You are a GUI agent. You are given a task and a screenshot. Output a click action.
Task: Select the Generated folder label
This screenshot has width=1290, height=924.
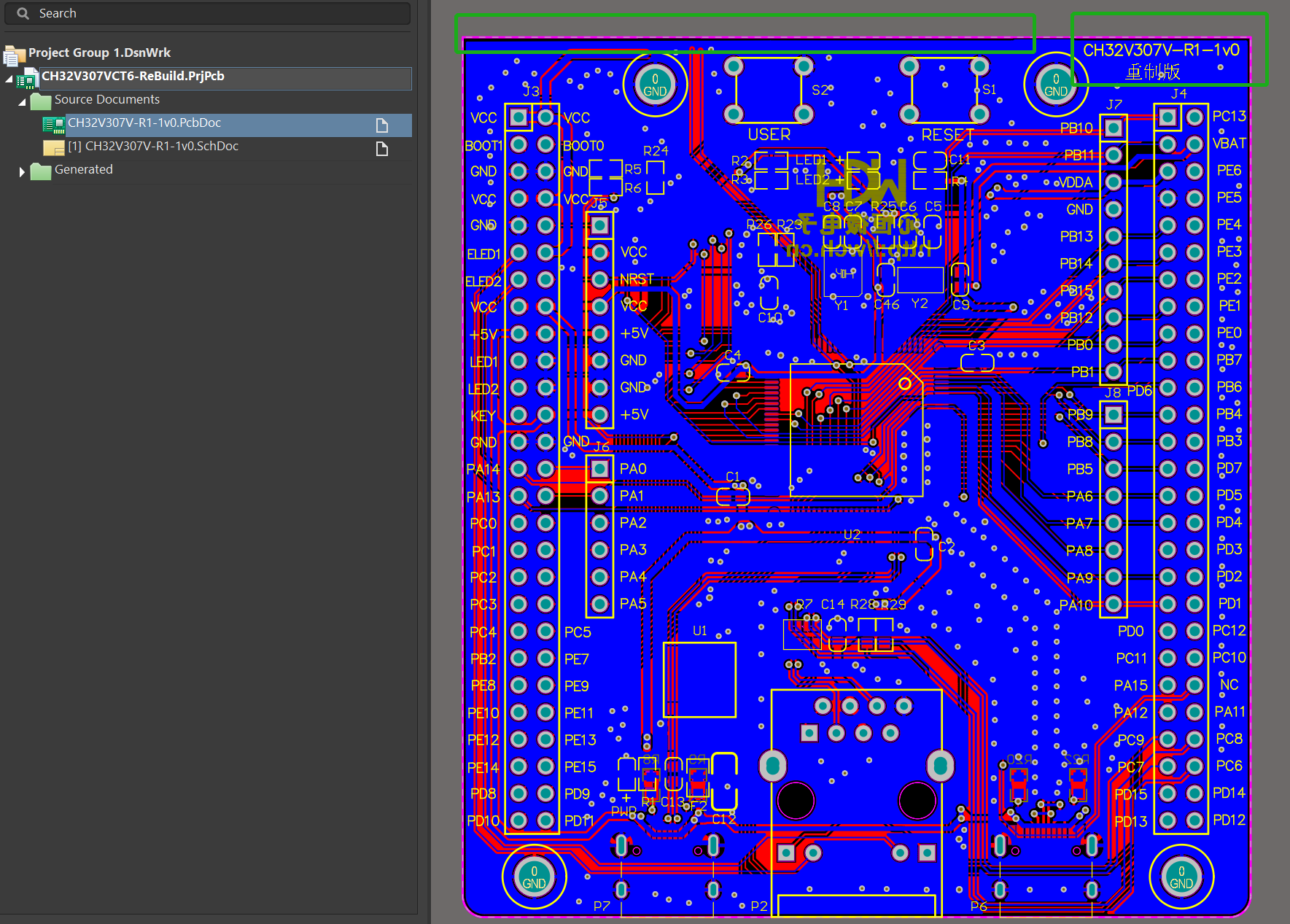(x=83, y=169)
